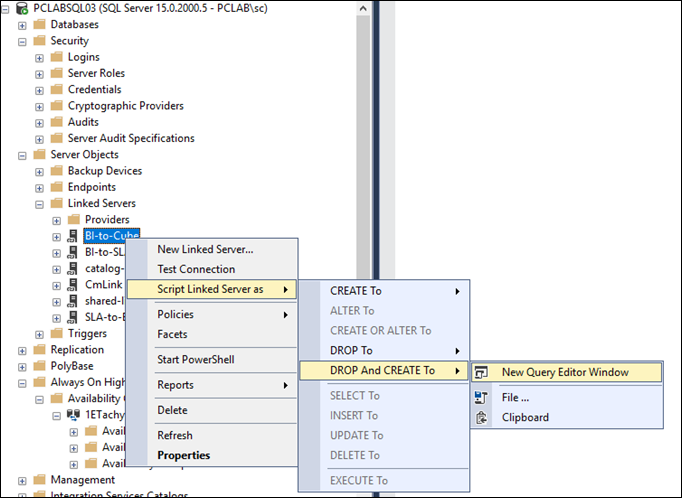Collapse the Security tree node

[23, 41]
